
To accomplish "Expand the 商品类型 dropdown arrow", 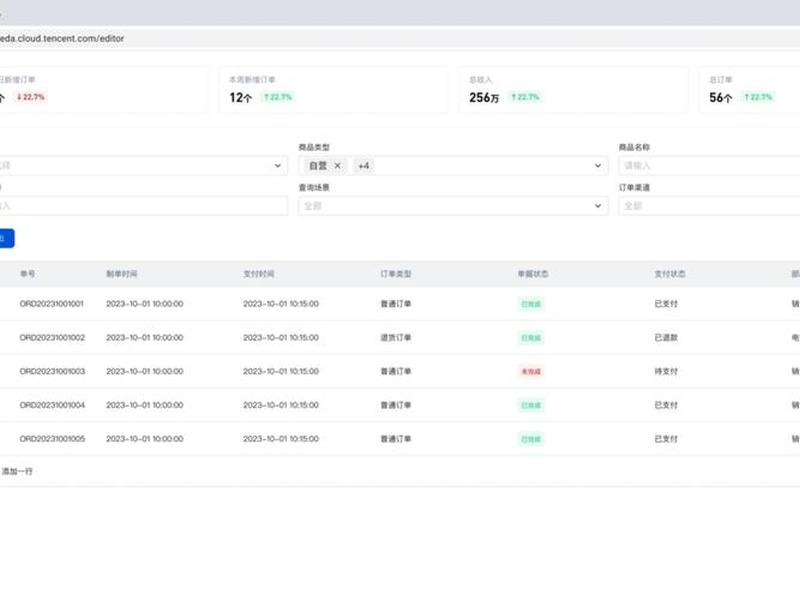I will 597,166.
